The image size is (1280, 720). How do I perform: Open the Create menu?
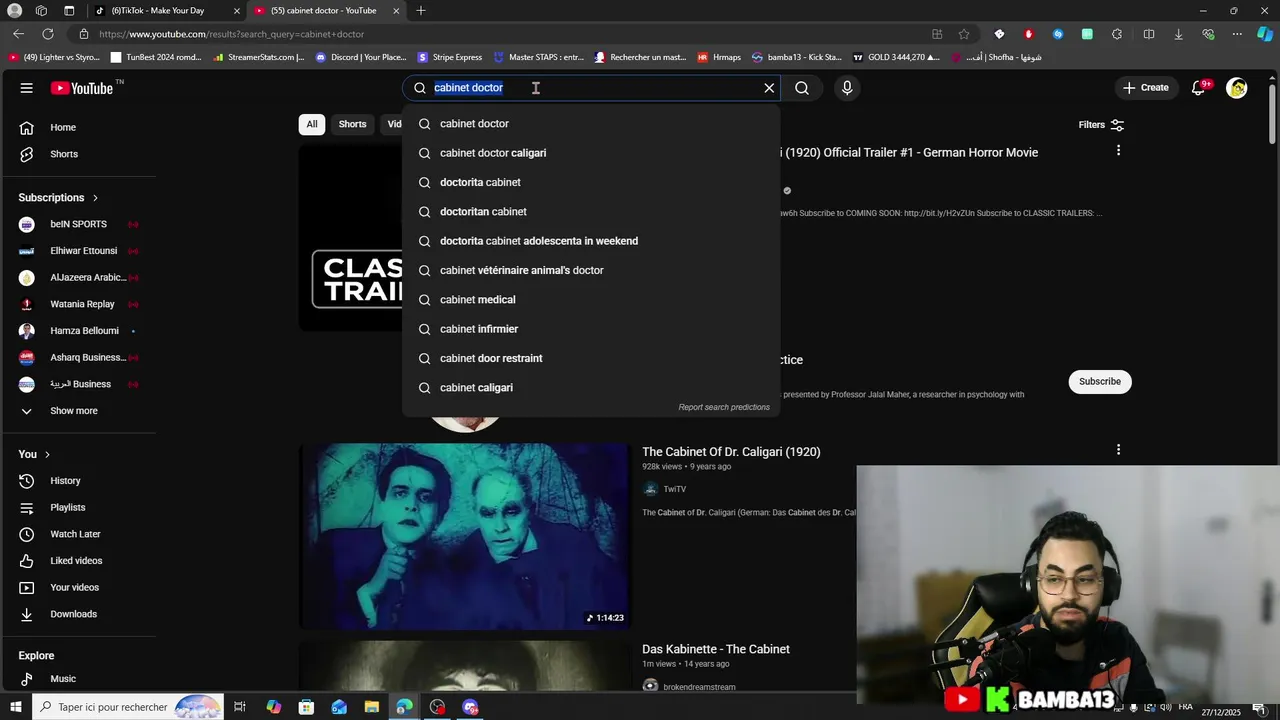[x=1145, y=88]
